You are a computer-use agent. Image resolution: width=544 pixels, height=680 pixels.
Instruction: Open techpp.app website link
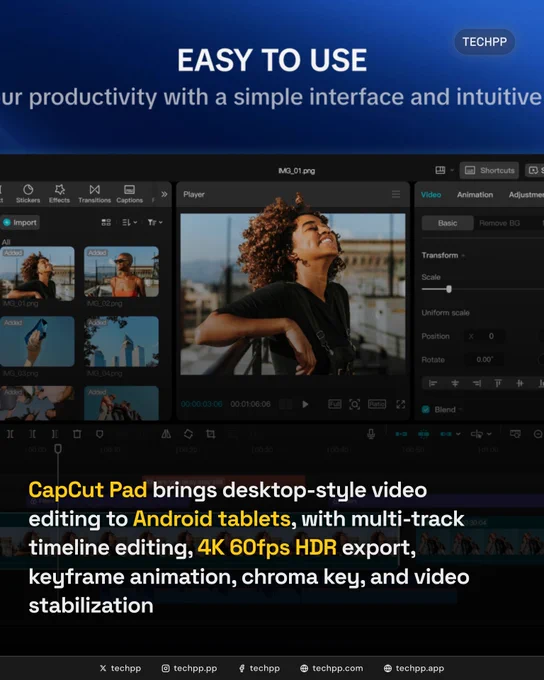[x=414, y=668]
